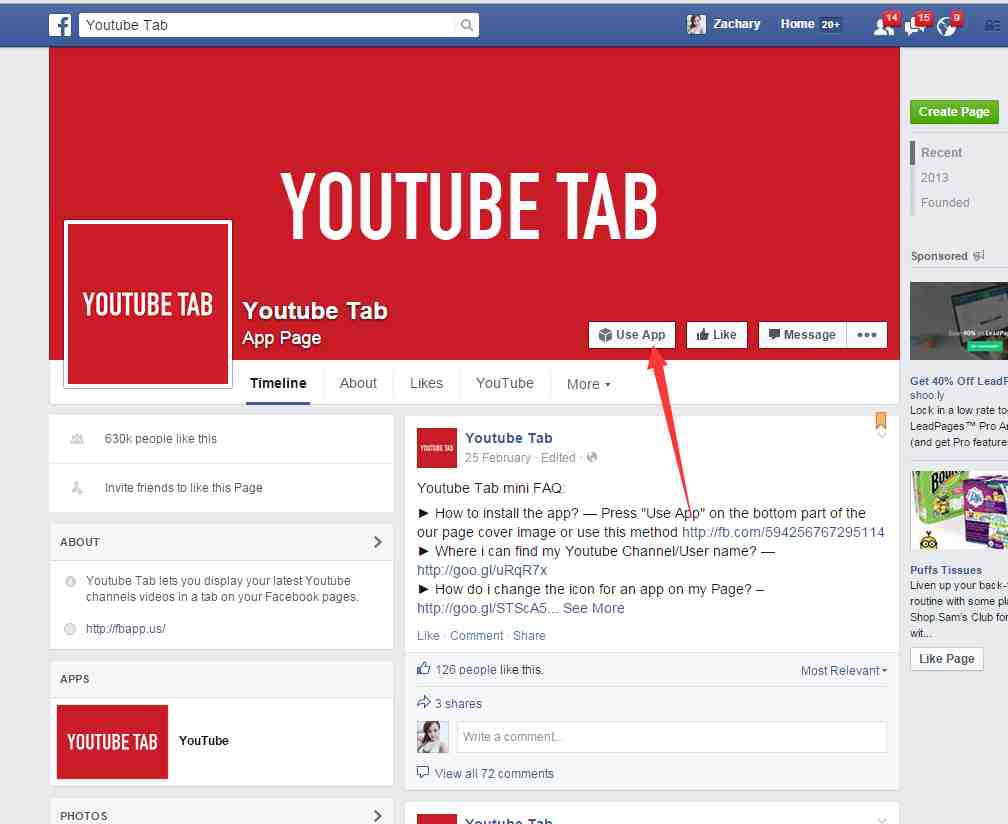Open the YouTube tab

coord(505,383)
